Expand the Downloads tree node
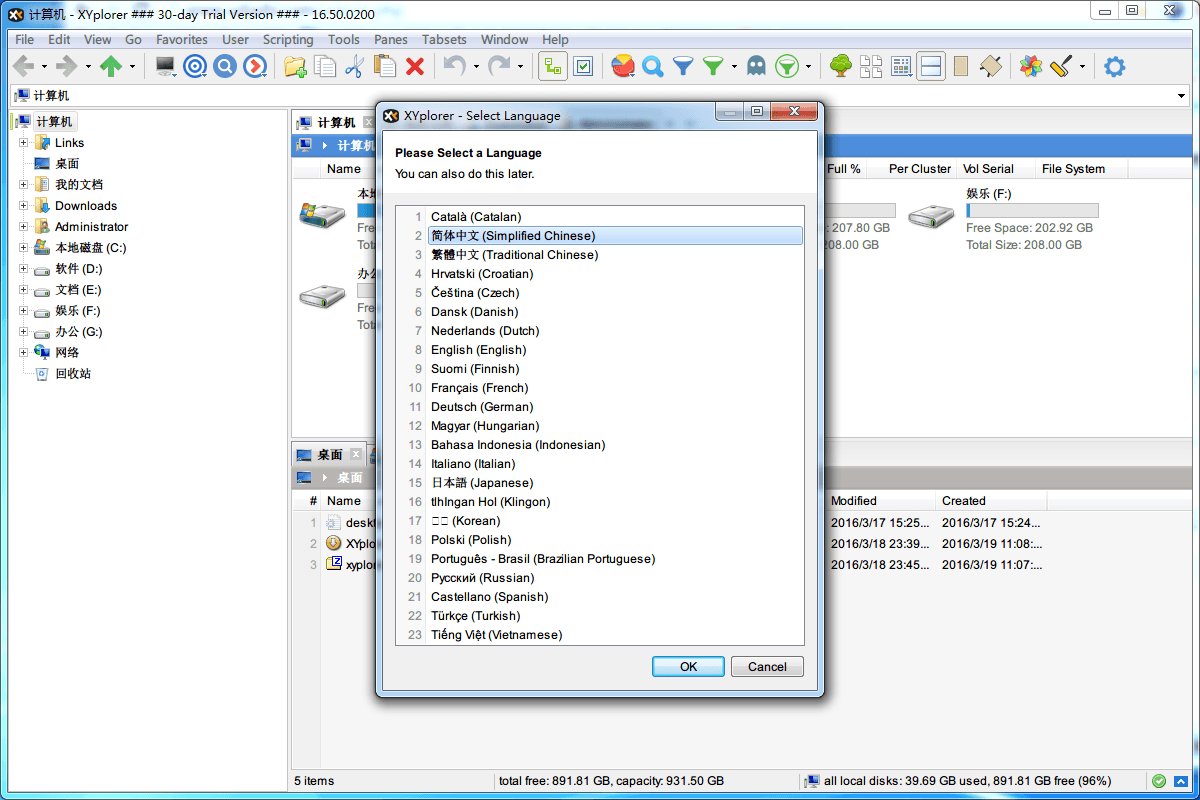Screen dimensions: 1200x800 23,206
